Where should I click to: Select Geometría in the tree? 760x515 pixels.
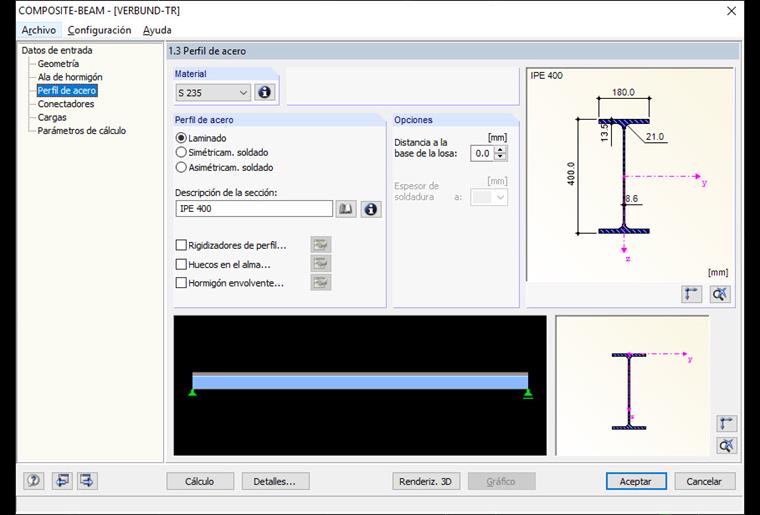(58, 63)
